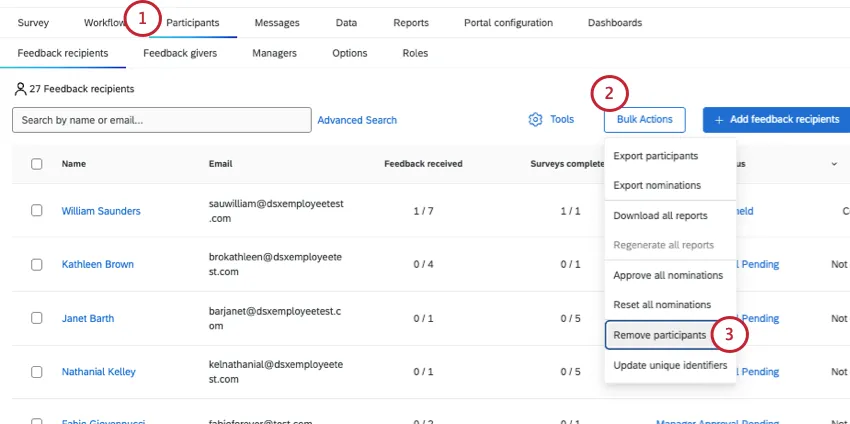Screen dimensions: 850x424
Task: Open the Tools gear icon
Action: [x=535, y=119]
